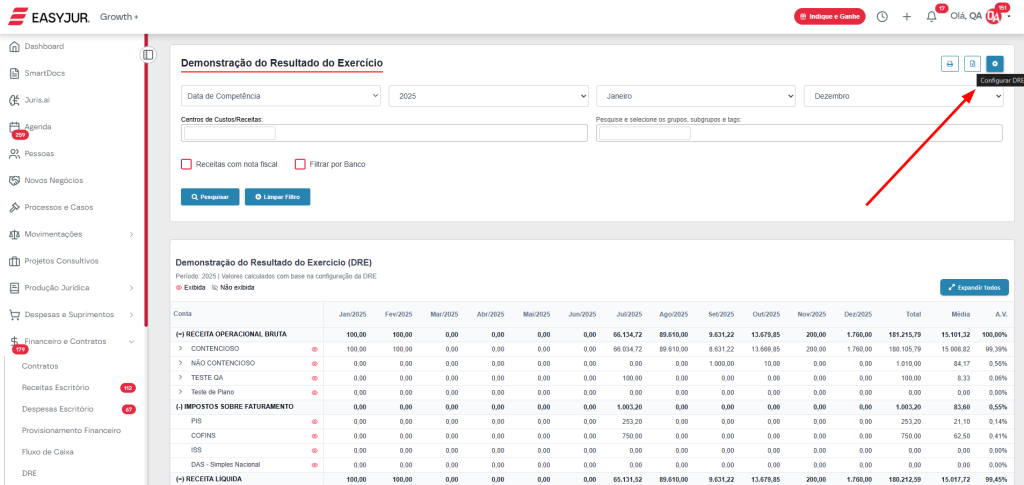Click the Indique e Ganhe button
Viewport: 1024px width, 485px height.
(828, 16)
